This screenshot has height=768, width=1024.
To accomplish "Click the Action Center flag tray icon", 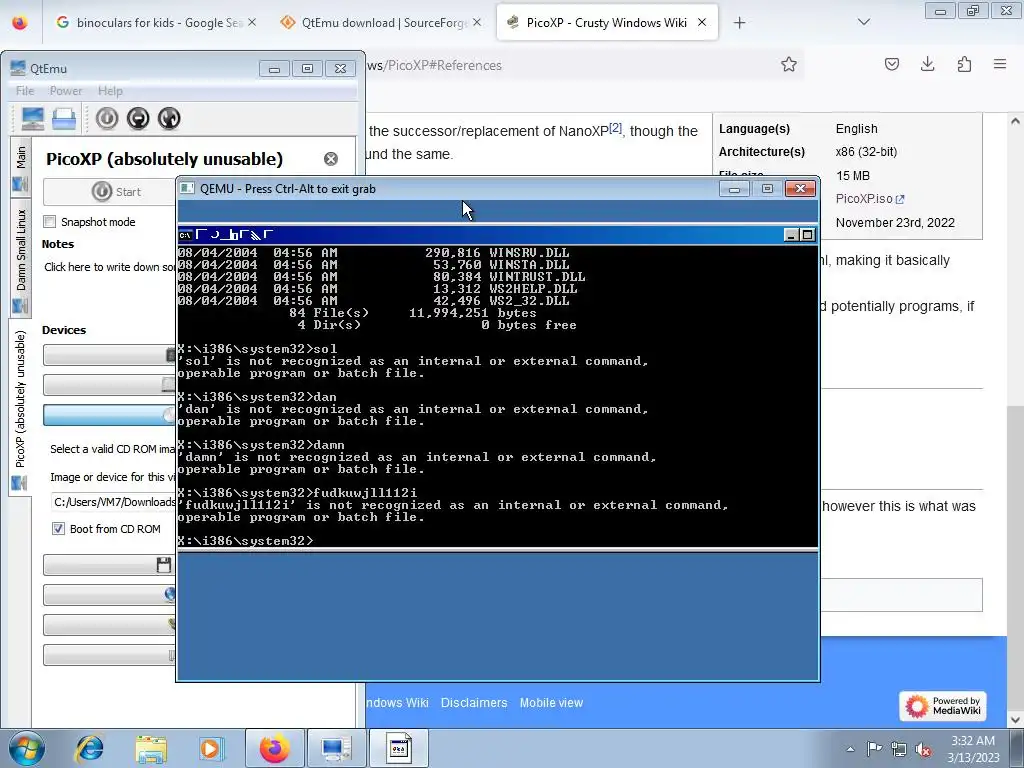I will [x=874, y=749].
